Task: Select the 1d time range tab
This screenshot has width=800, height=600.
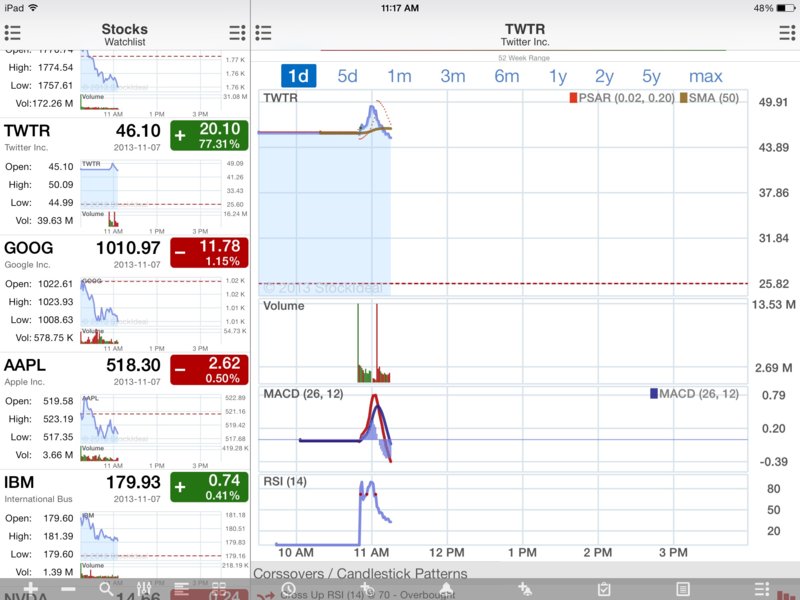Action: 298,76
